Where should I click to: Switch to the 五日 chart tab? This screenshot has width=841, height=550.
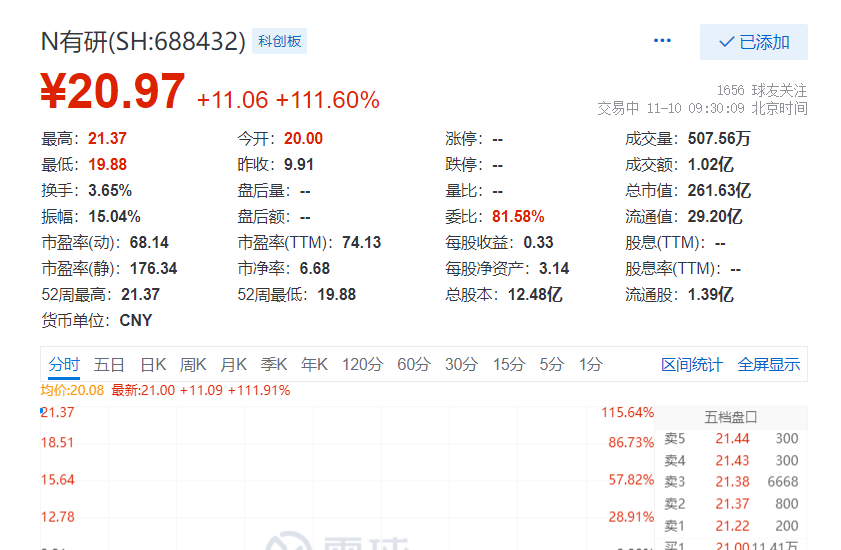[x=109, y=365]
